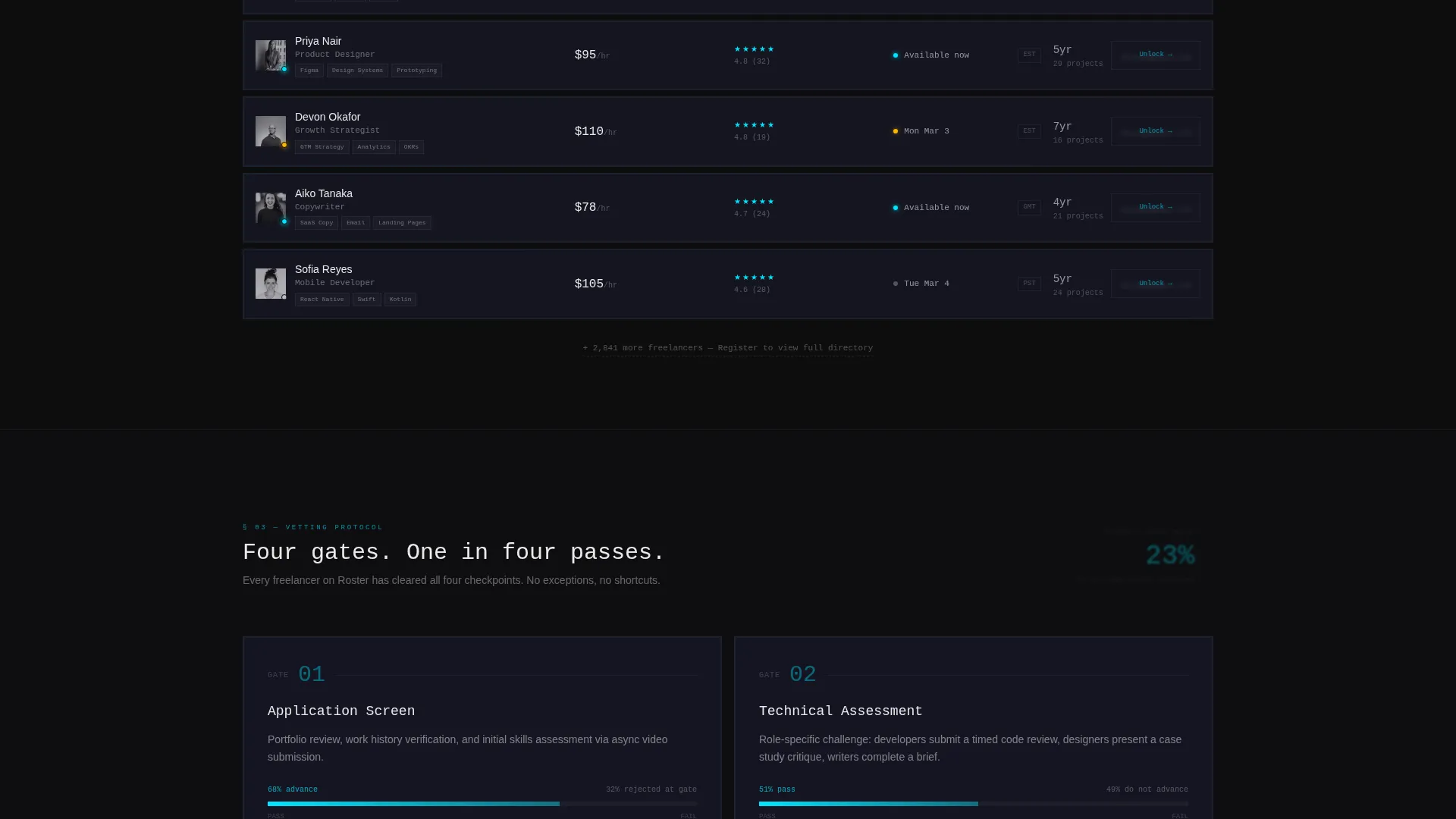Click the Gate 01 progress bar
Image resolution: width=1456 pixels, height=819 pixels.
click(x=482, y=804)
